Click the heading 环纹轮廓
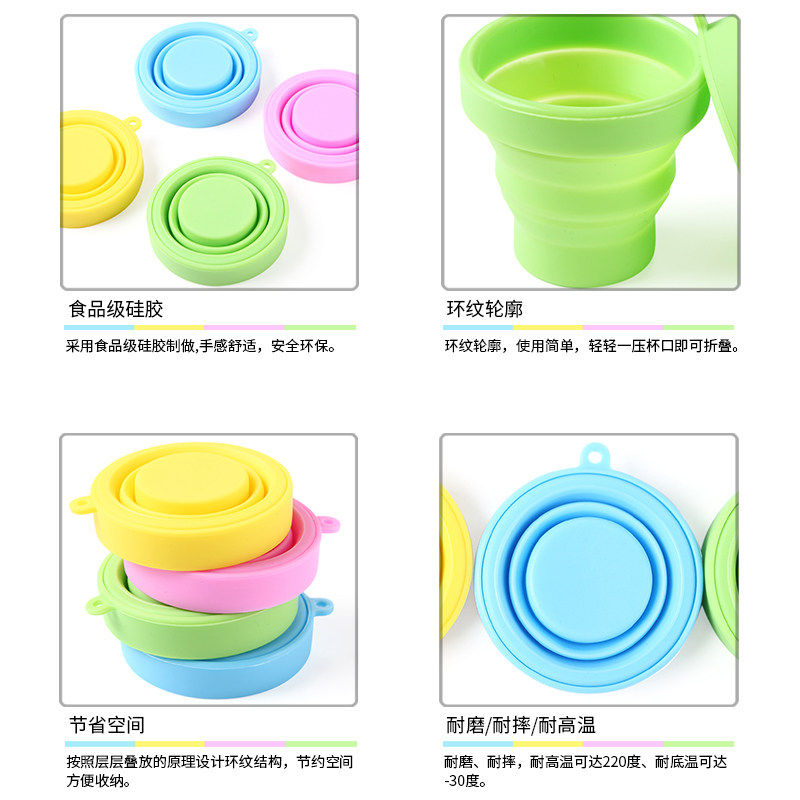This screenshot has width=800, height=800. pos(485,309)
